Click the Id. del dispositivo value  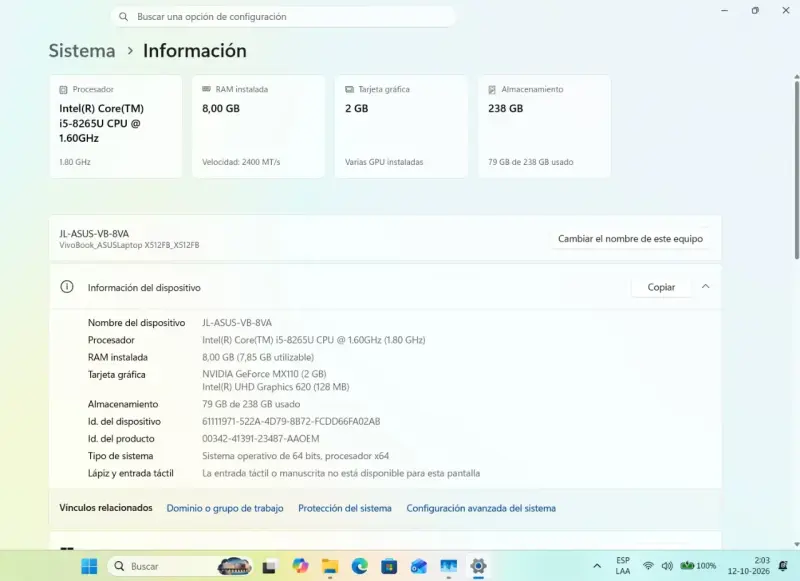pyautogui.click(x=291, y=421)
